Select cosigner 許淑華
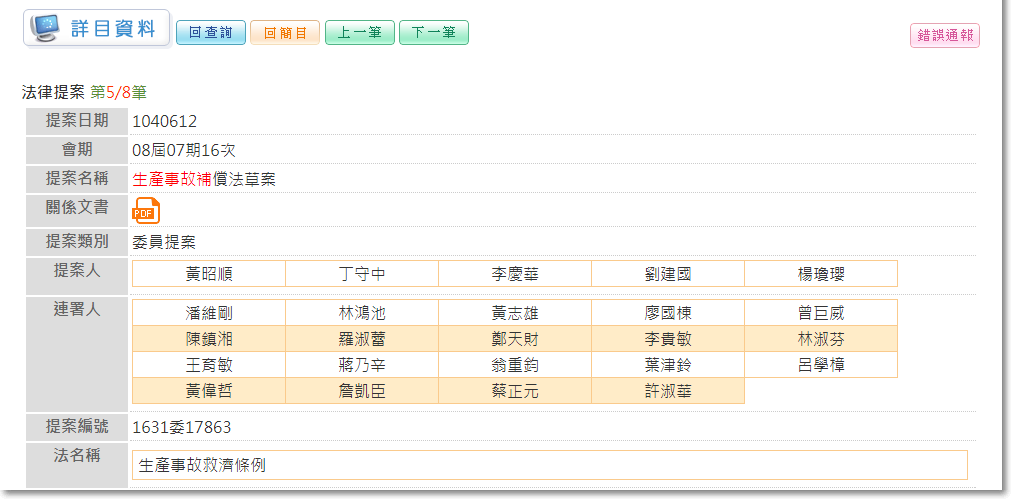Image resolution: width=1011 pixels, height=500 pixels. click(x=668, y=391)
